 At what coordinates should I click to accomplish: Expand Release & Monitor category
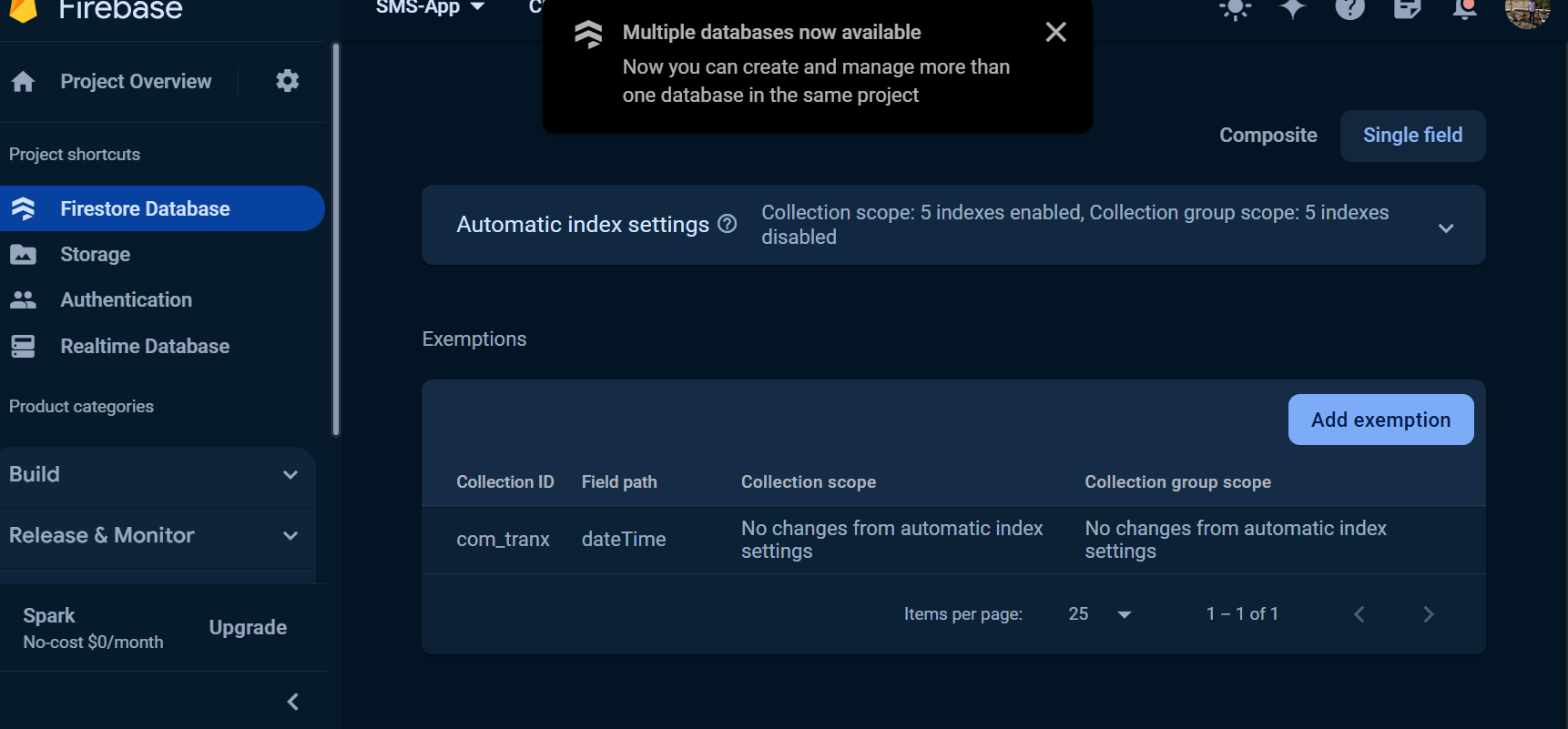tap(290, 536)
